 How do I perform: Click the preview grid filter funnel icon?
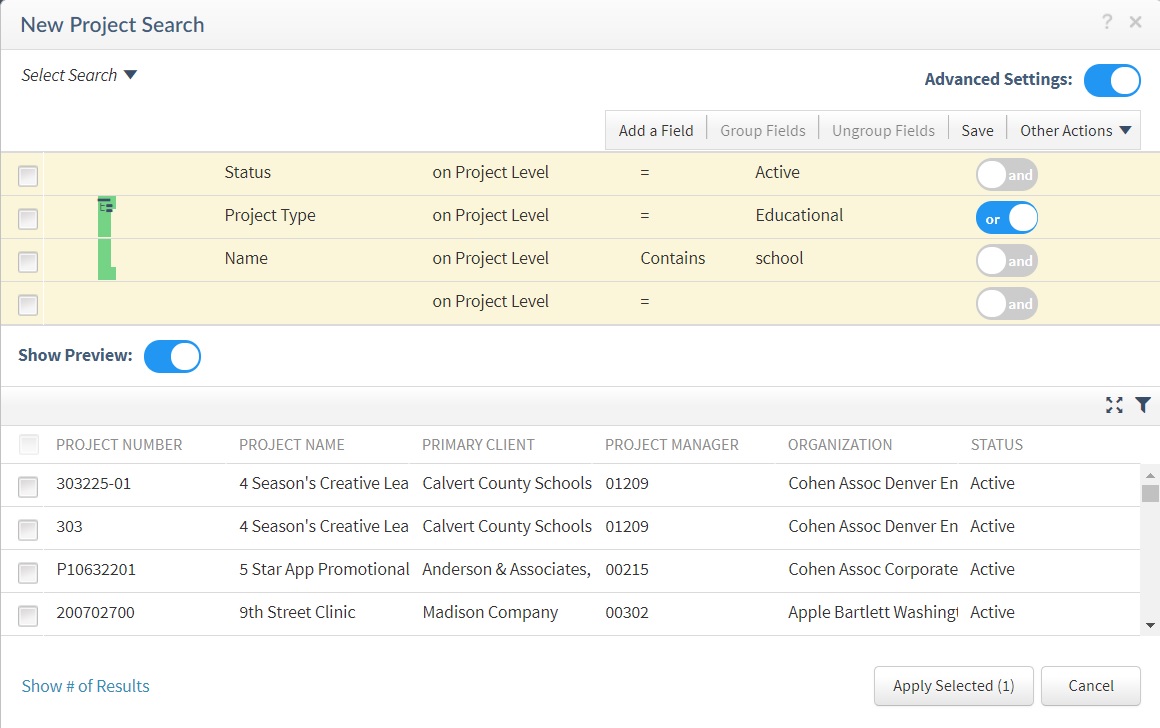pyautogui.click(x=1143, y=405)
